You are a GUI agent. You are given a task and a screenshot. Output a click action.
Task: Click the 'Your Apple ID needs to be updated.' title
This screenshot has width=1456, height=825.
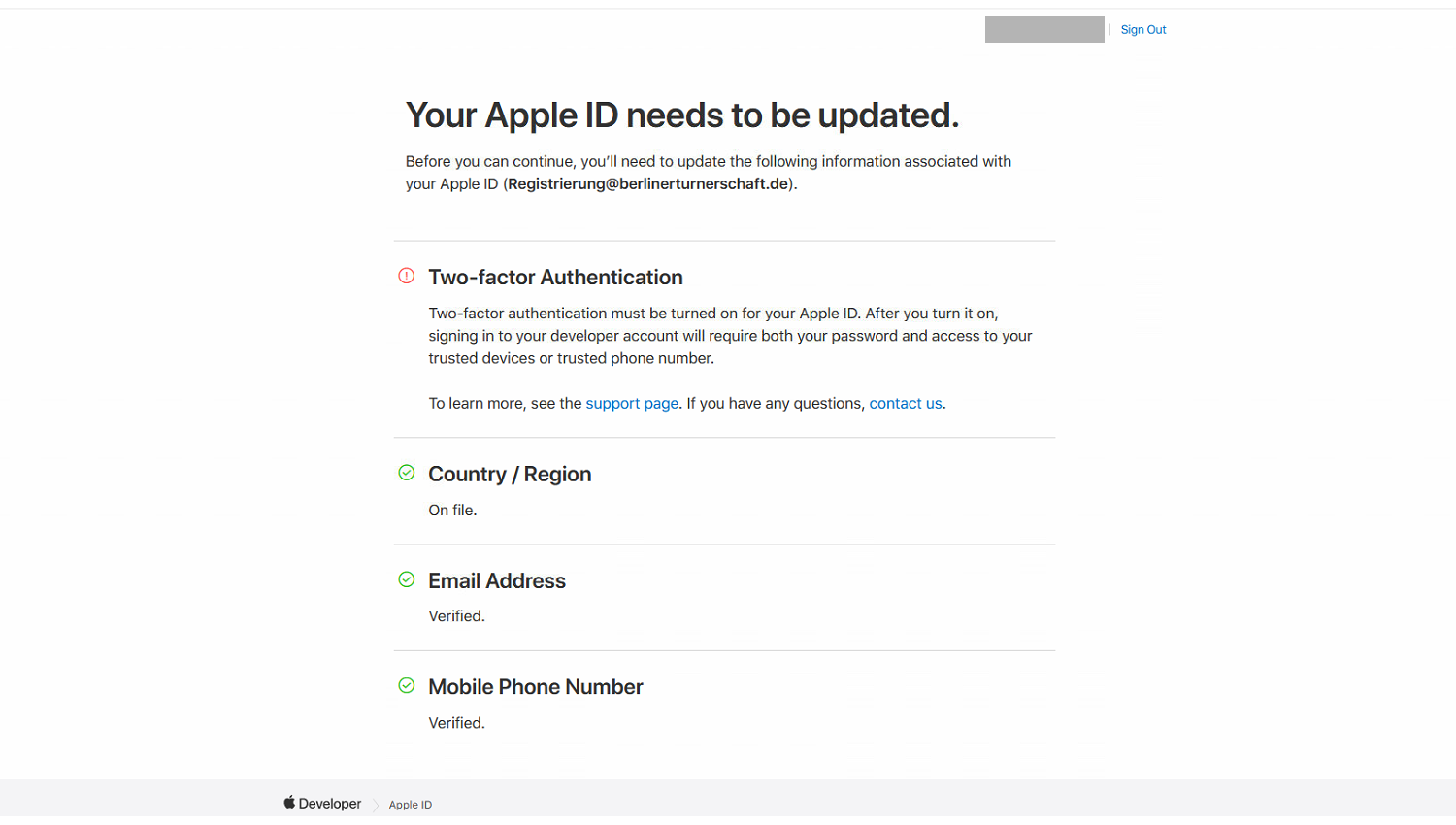[682, 115]
